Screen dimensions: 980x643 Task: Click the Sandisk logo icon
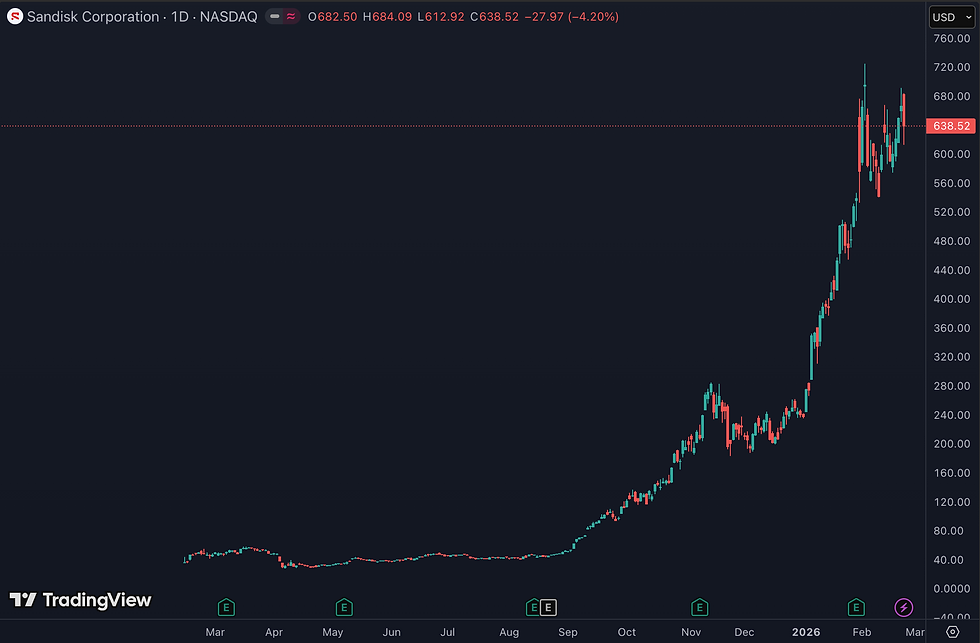[15, 16]
